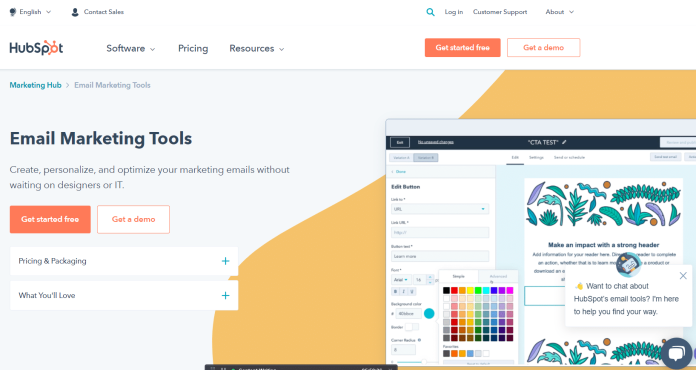Screen dimensions: 696x370
Task: Switch to the editor's Edit tab
Action: [x=515, y=157]
